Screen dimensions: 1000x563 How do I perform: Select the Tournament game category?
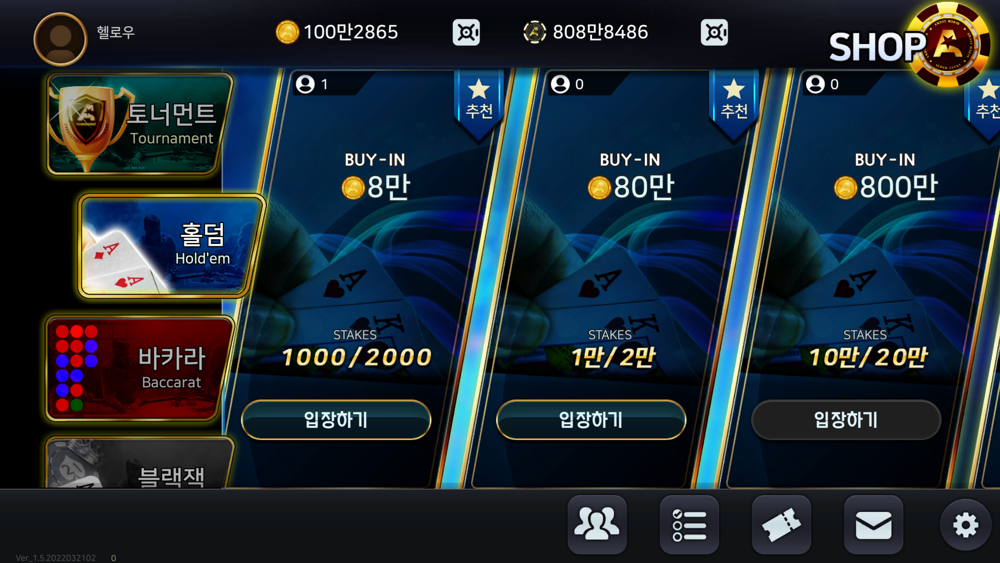click(138, 124)
